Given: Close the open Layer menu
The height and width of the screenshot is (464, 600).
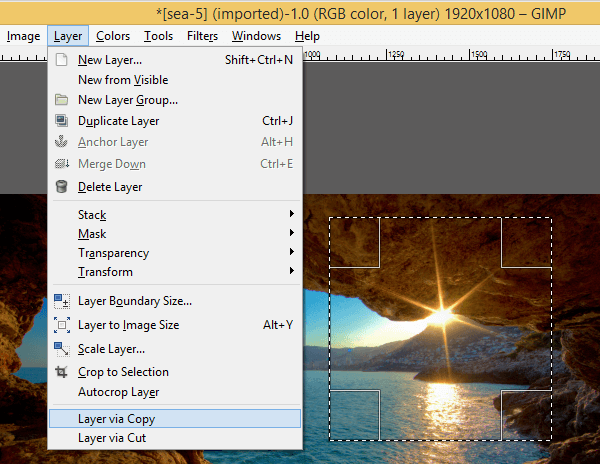Looking at the screenshot, I should point(68,36).
